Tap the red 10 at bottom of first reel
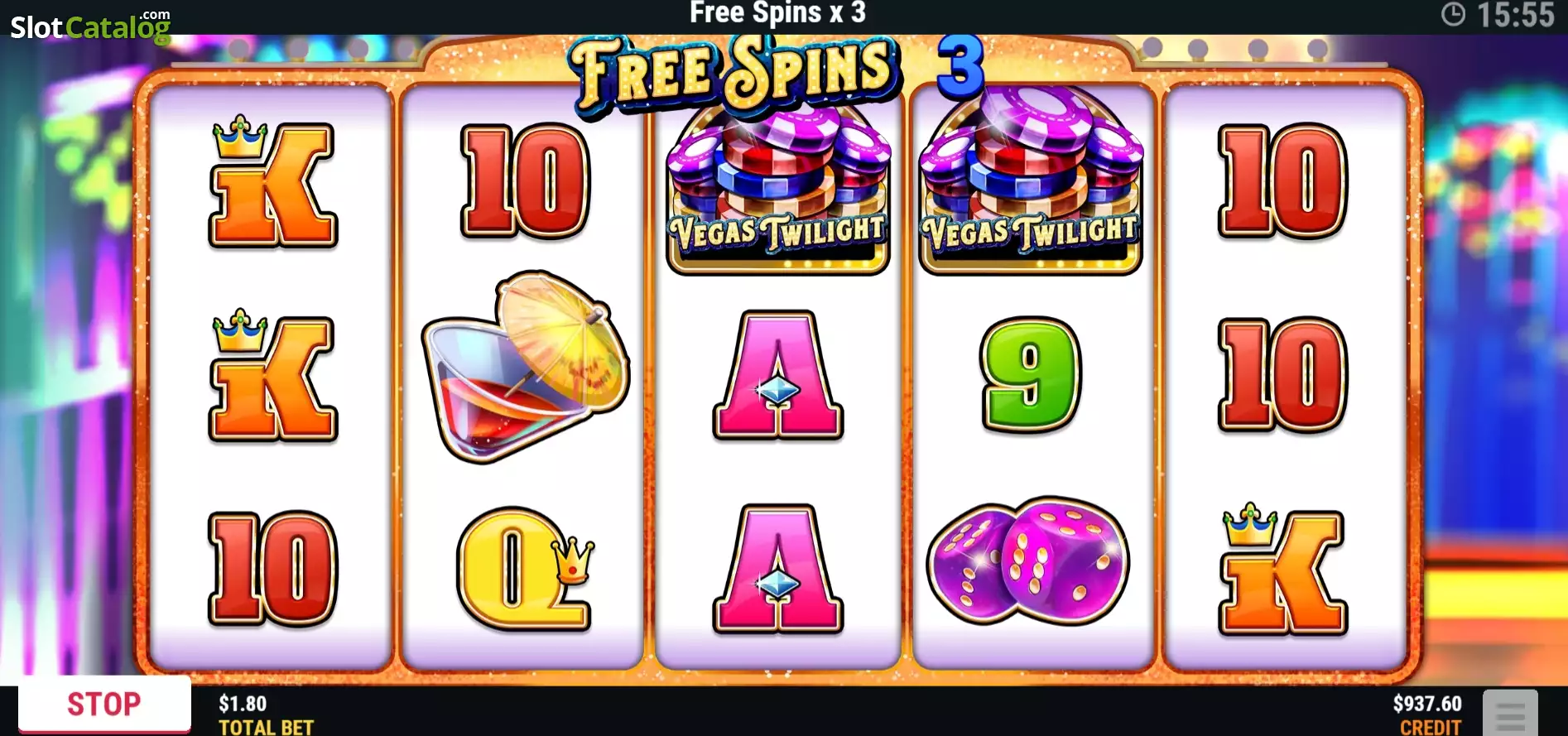This screenshot has width=1568, height=736. click(272, 569)
